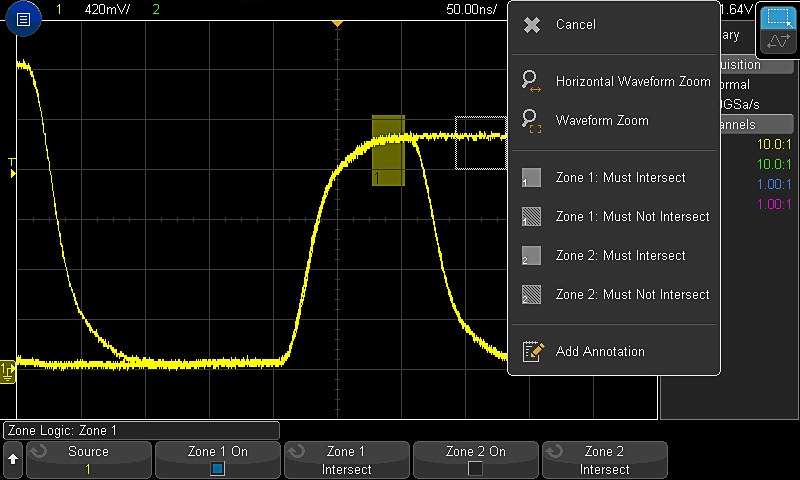Click the 50.00ns/ timebase readout
Image resolution: width=800 pixels, height=480 pixels.
[x=471, y=9]
